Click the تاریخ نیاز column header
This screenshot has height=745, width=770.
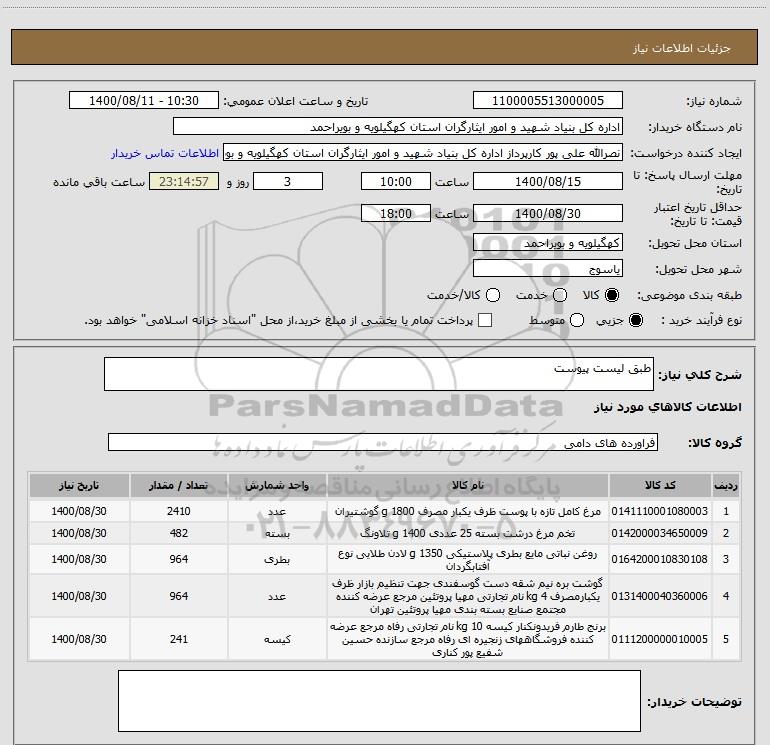(x=79, y=485)
